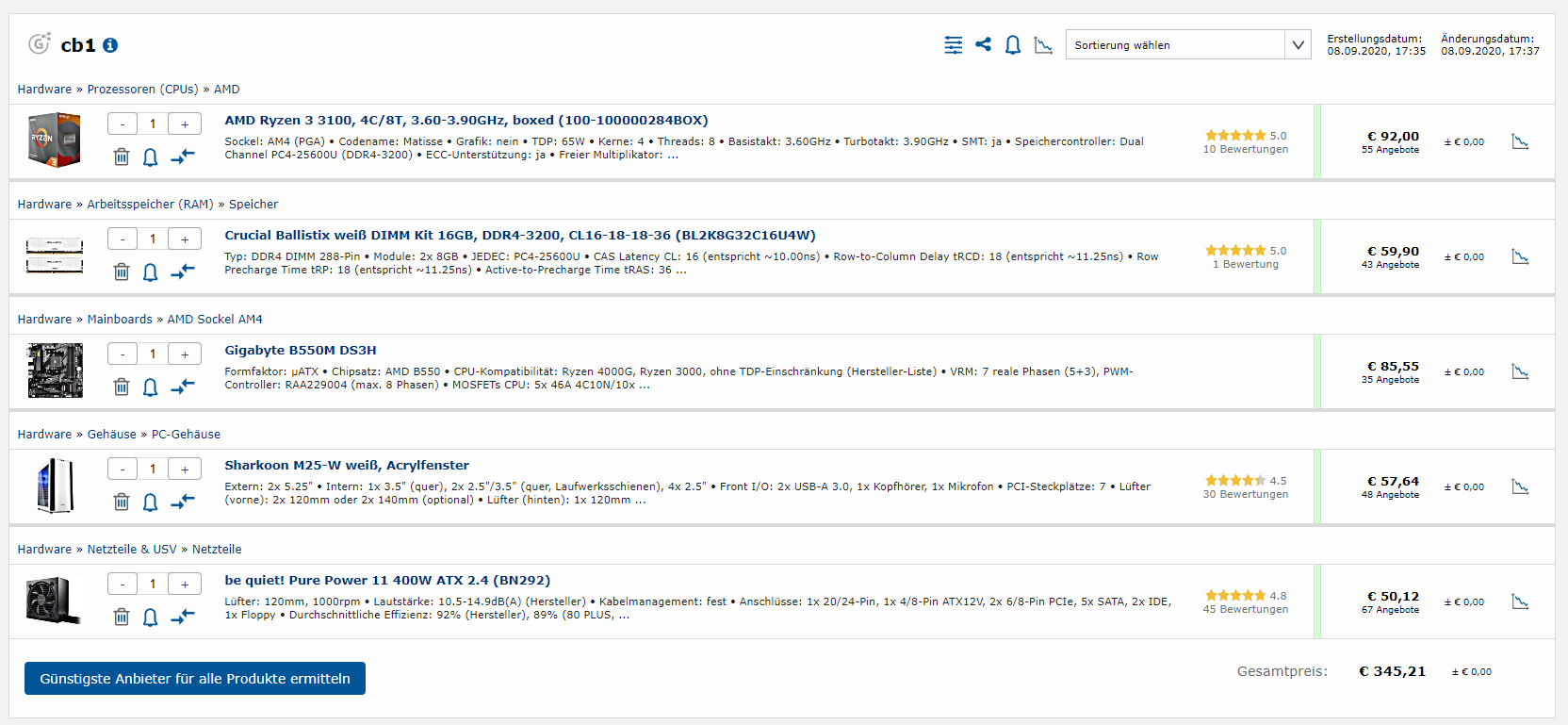Click Crucial Ballistix RAM thumbnail
This screenshot has width=1568, height=725.
click(55, 255)
